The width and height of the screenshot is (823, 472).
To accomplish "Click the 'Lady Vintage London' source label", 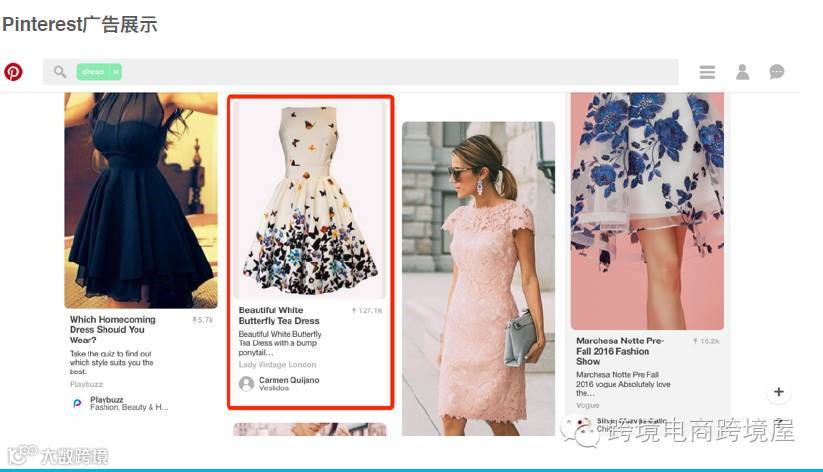I will [x=277, y=364].
